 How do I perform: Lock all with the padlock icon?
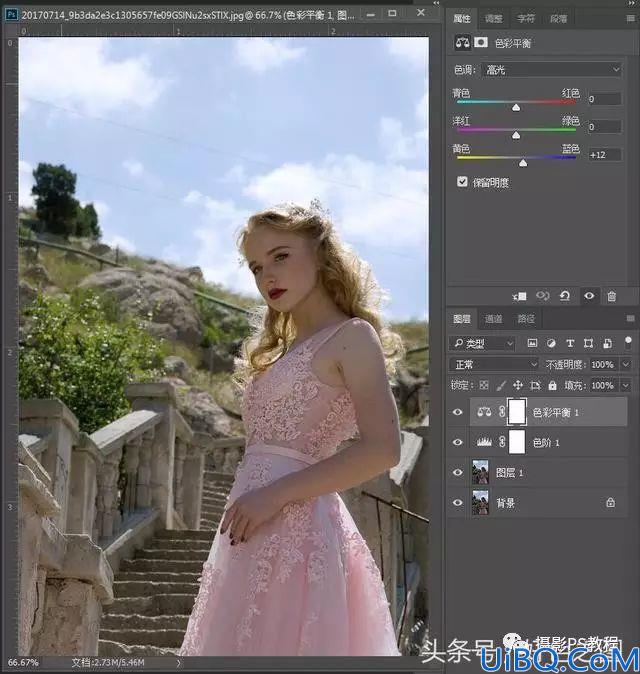pos(552,385)
